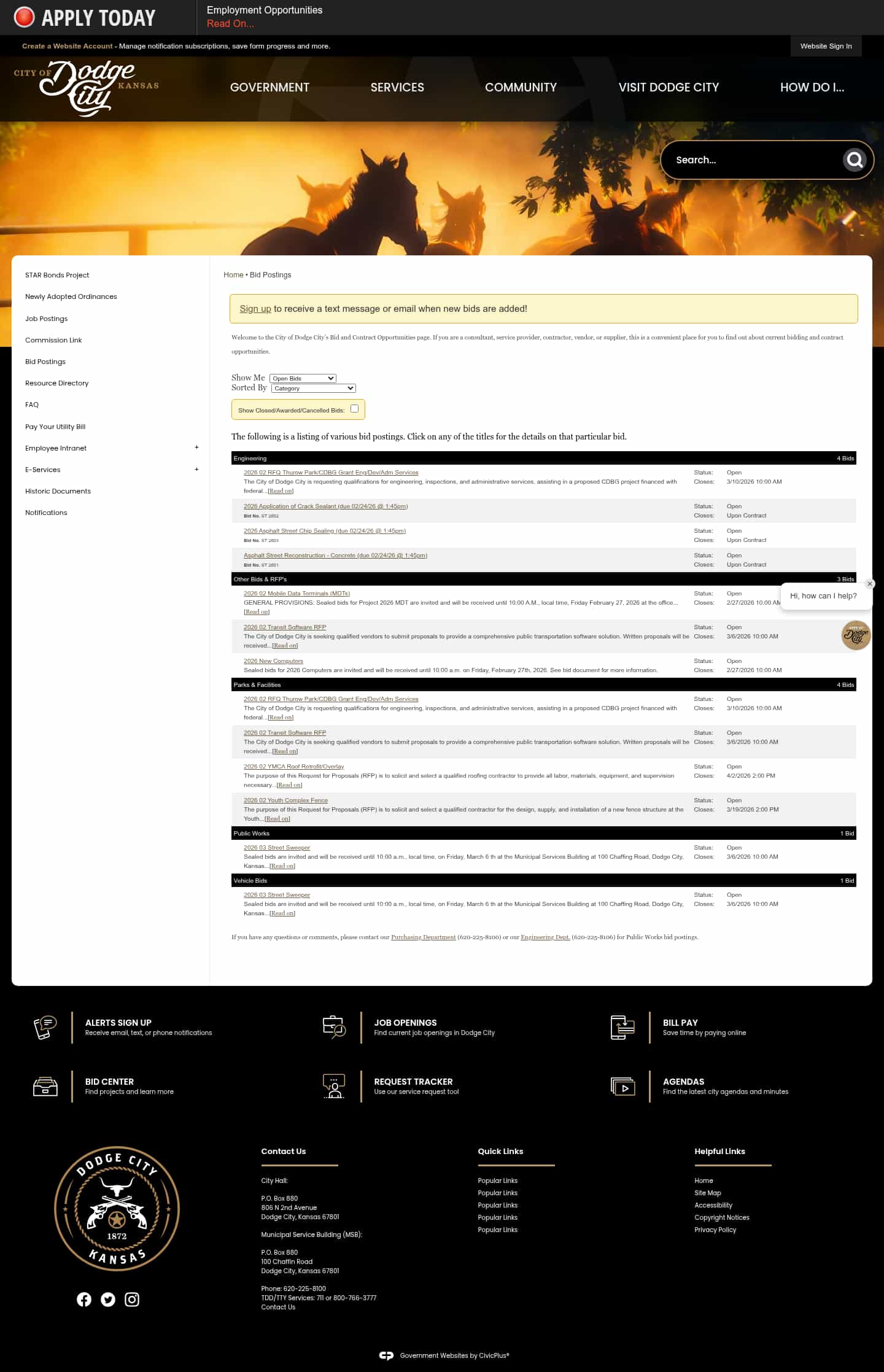Open the Show Me Open Bids dropdown
Image resolution: width=884 pixels, height=1372 pixels.
(303, 378)
